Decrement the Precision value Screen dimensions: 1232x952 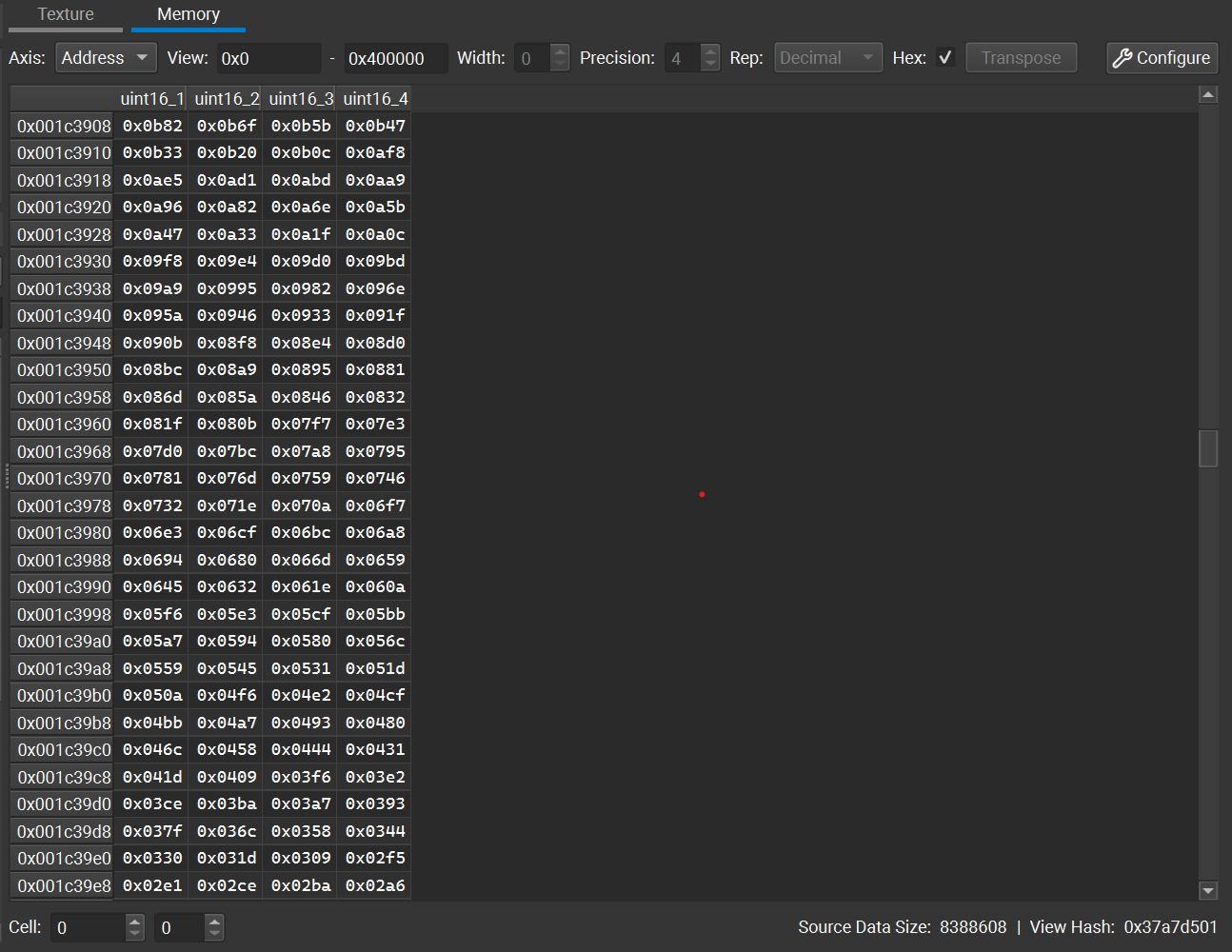(710, 64)
